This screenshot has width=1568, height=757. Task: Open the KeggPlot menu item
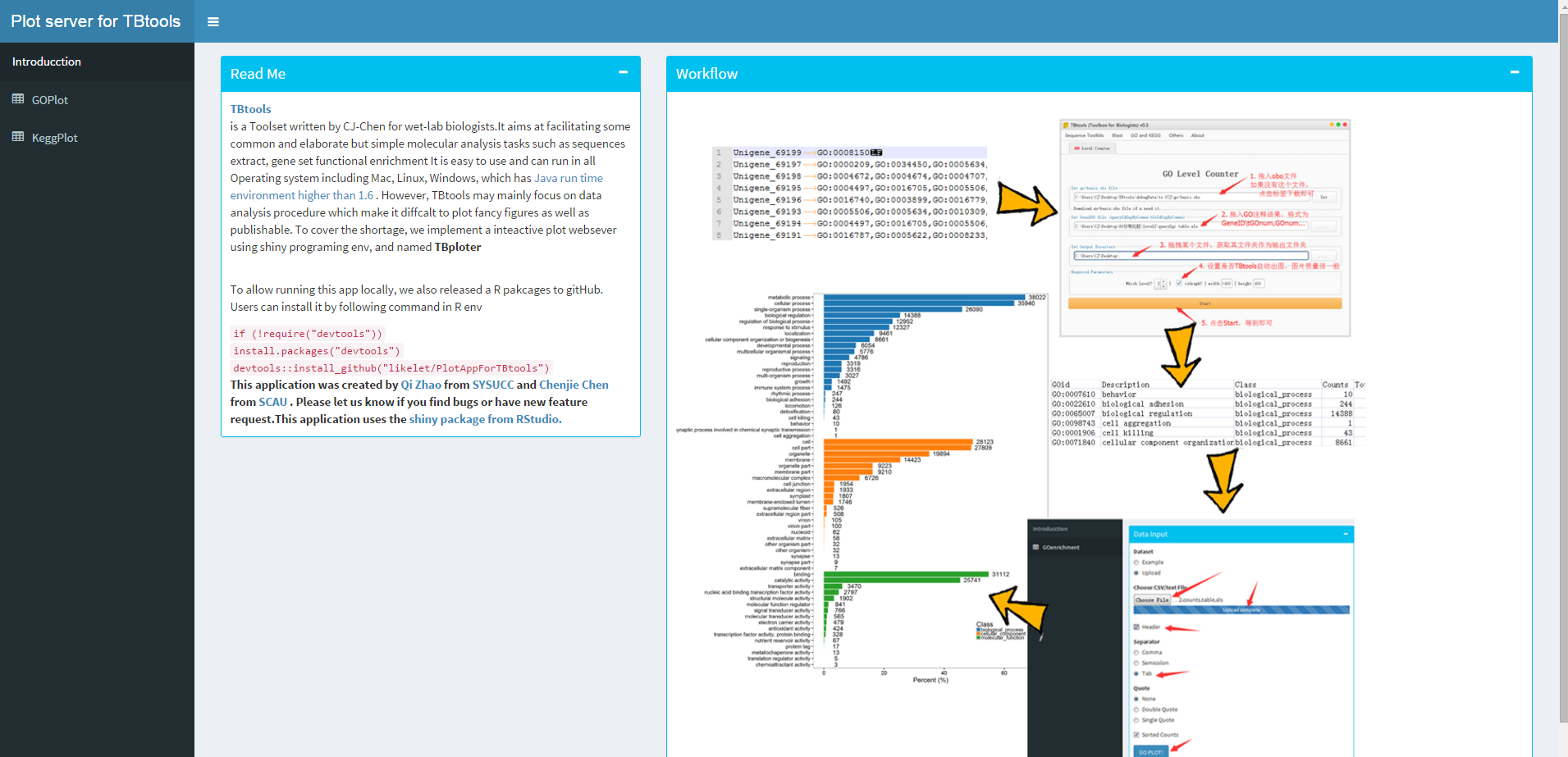point(97,138)
